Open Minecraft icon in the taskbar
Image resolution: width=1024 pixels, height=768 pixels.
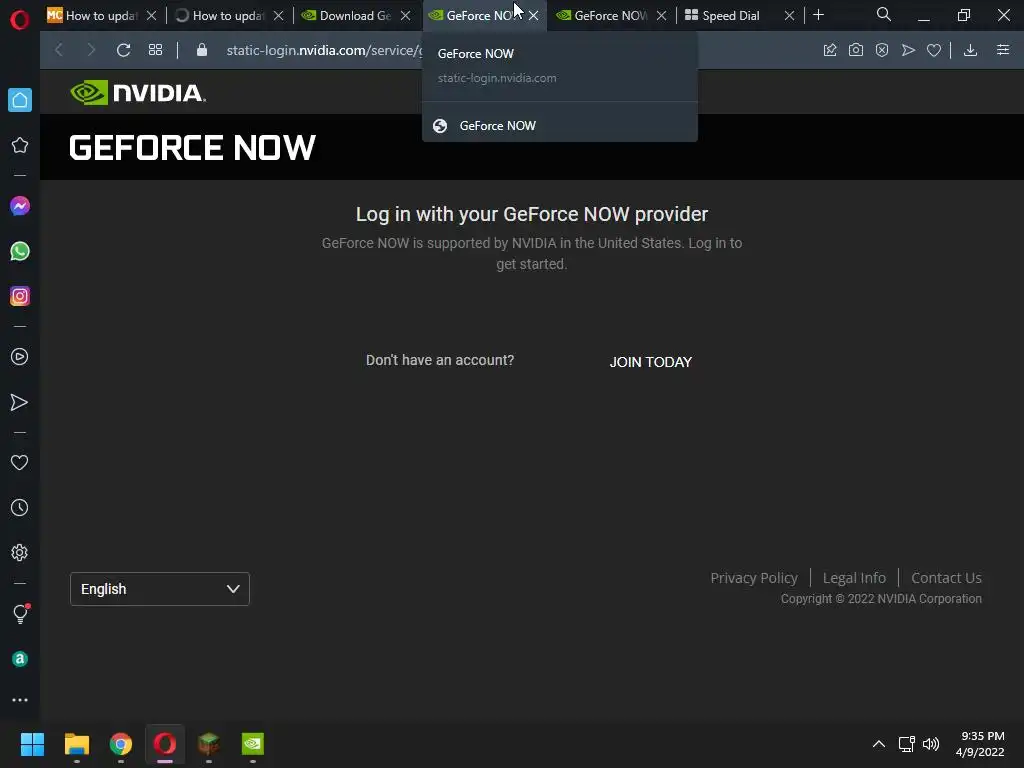209,744
